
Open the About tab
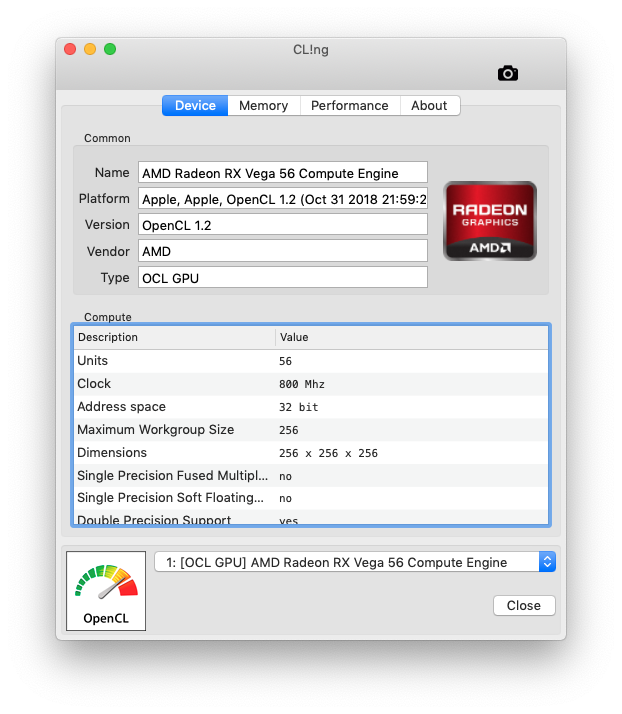pyautogui.click(x=429, y=106)
